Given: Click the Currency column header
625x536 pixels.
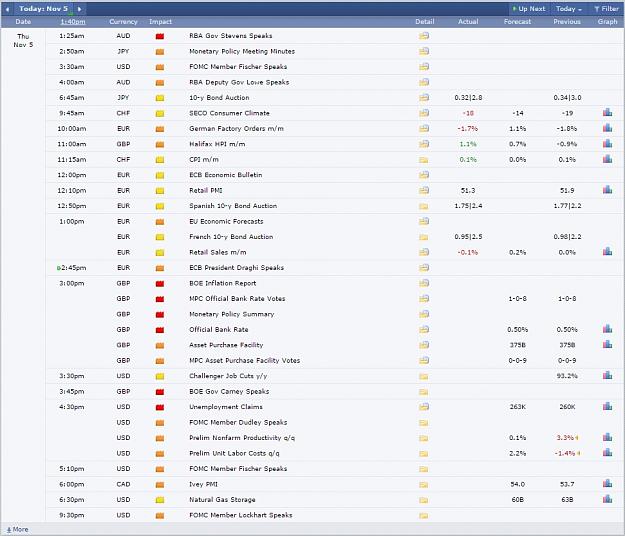Looking at the screenshot, I should pyautogui.click(x=123, y=22).
